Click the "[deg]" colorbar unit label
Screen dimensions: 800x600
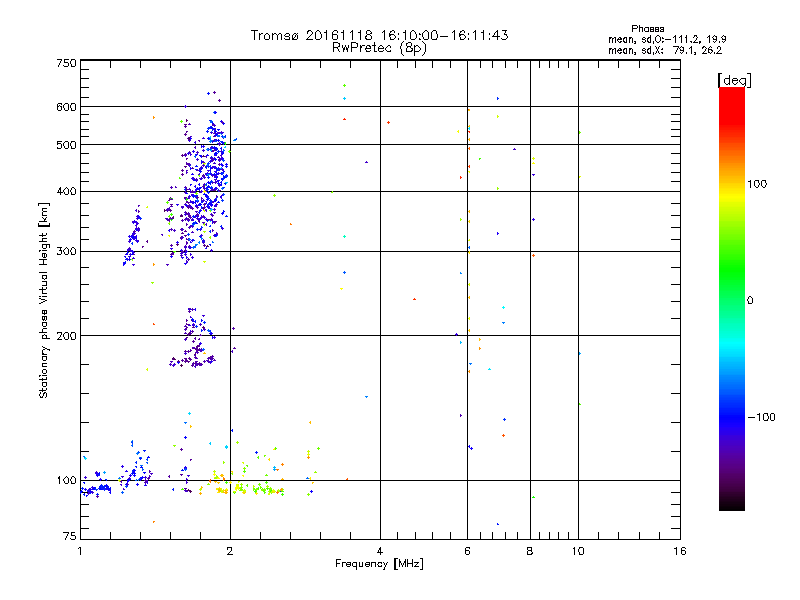[734, 80]
